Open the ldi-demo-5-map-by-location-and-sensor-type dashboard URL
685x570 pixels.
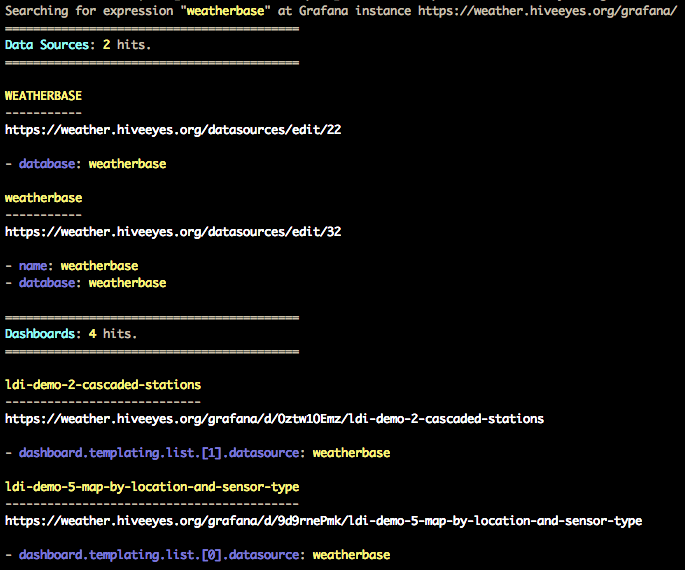(323, 520)
